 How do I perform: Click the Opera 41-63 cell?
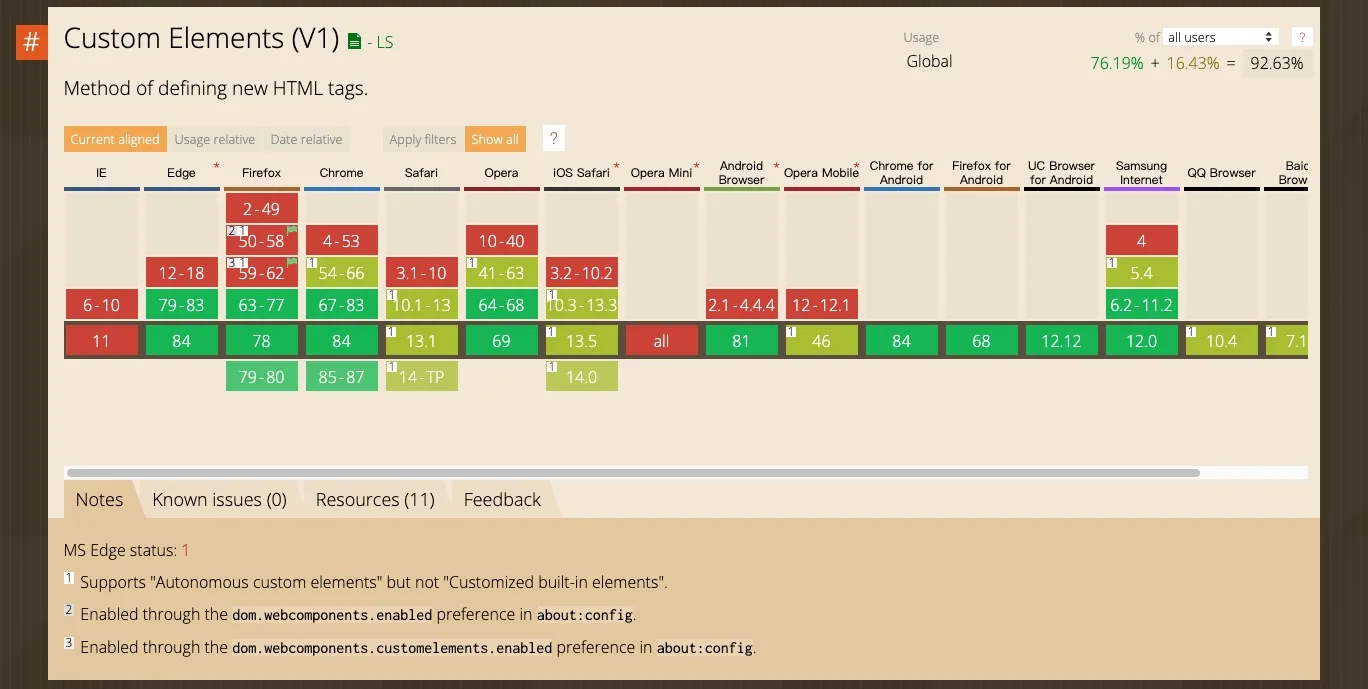click(501, 272)
